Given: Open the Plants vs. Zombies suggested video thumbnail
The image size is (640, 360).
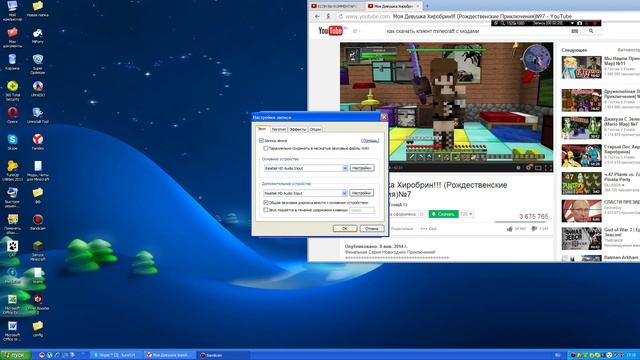Looking at the screenshot, I should 581,183.
